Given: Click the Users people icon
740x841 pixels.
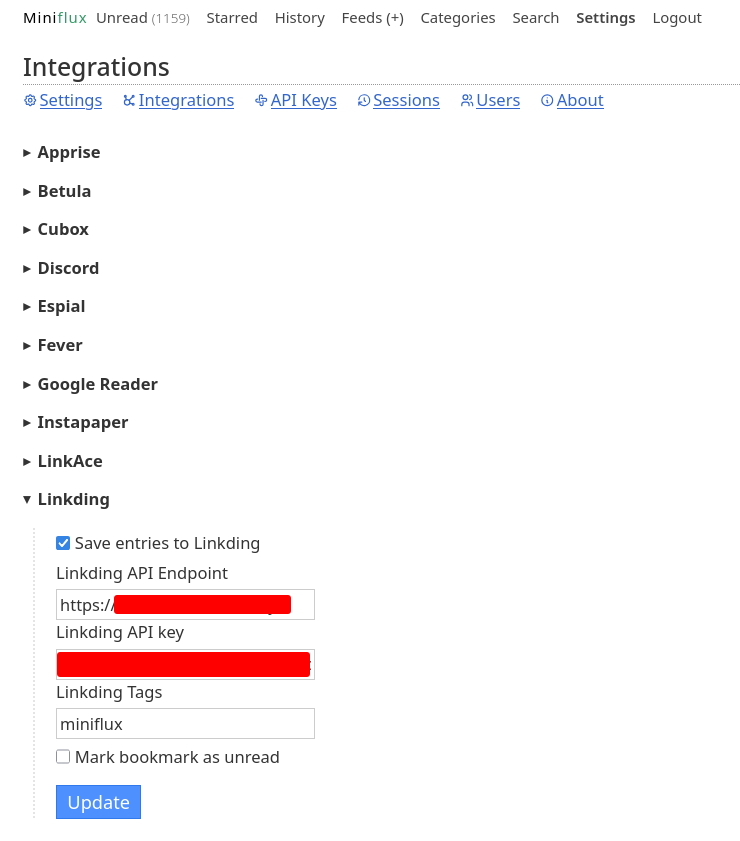Looking at the screenshot, I should click(467, 101).
